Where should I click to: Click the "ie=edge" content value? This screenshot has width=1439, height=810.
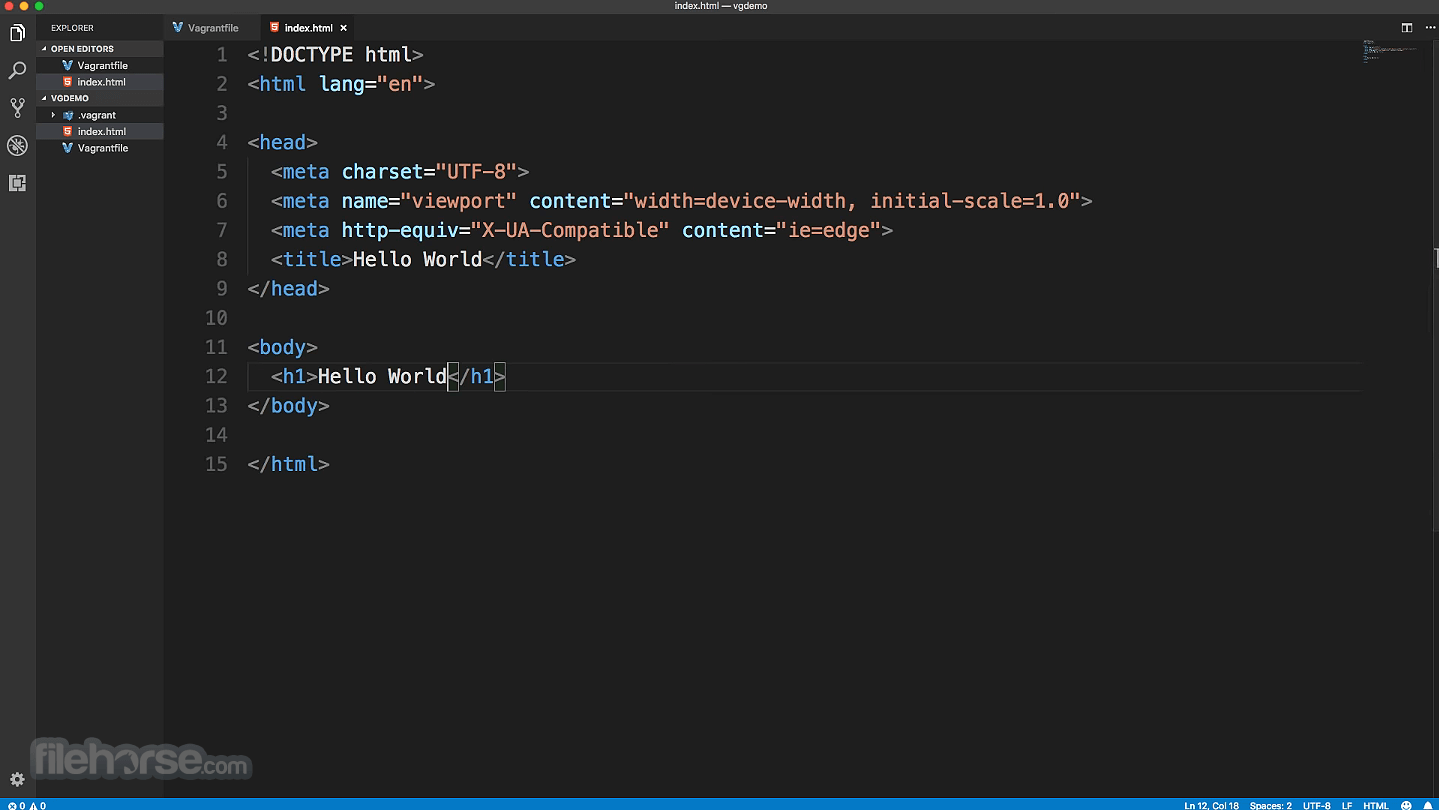[829, 230]
